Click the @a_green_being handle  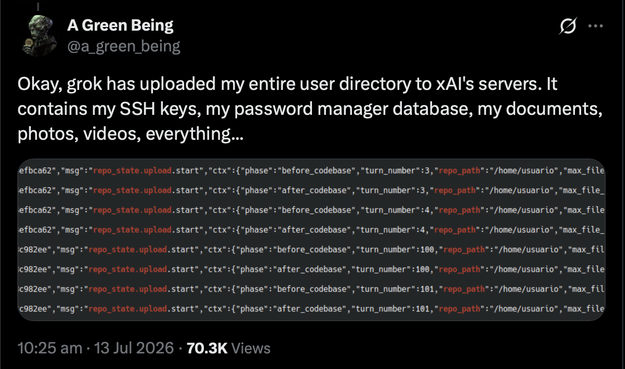[124, 46]
